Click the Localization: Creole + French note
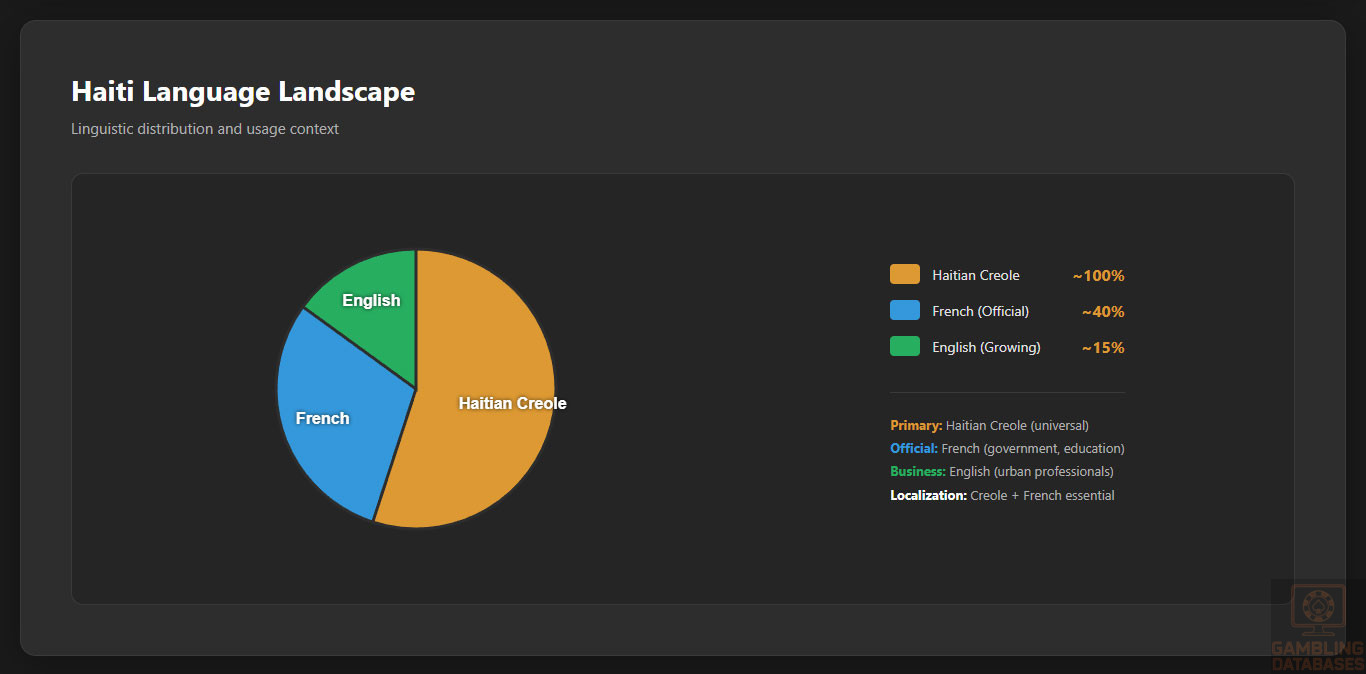 click(1002, 496)
